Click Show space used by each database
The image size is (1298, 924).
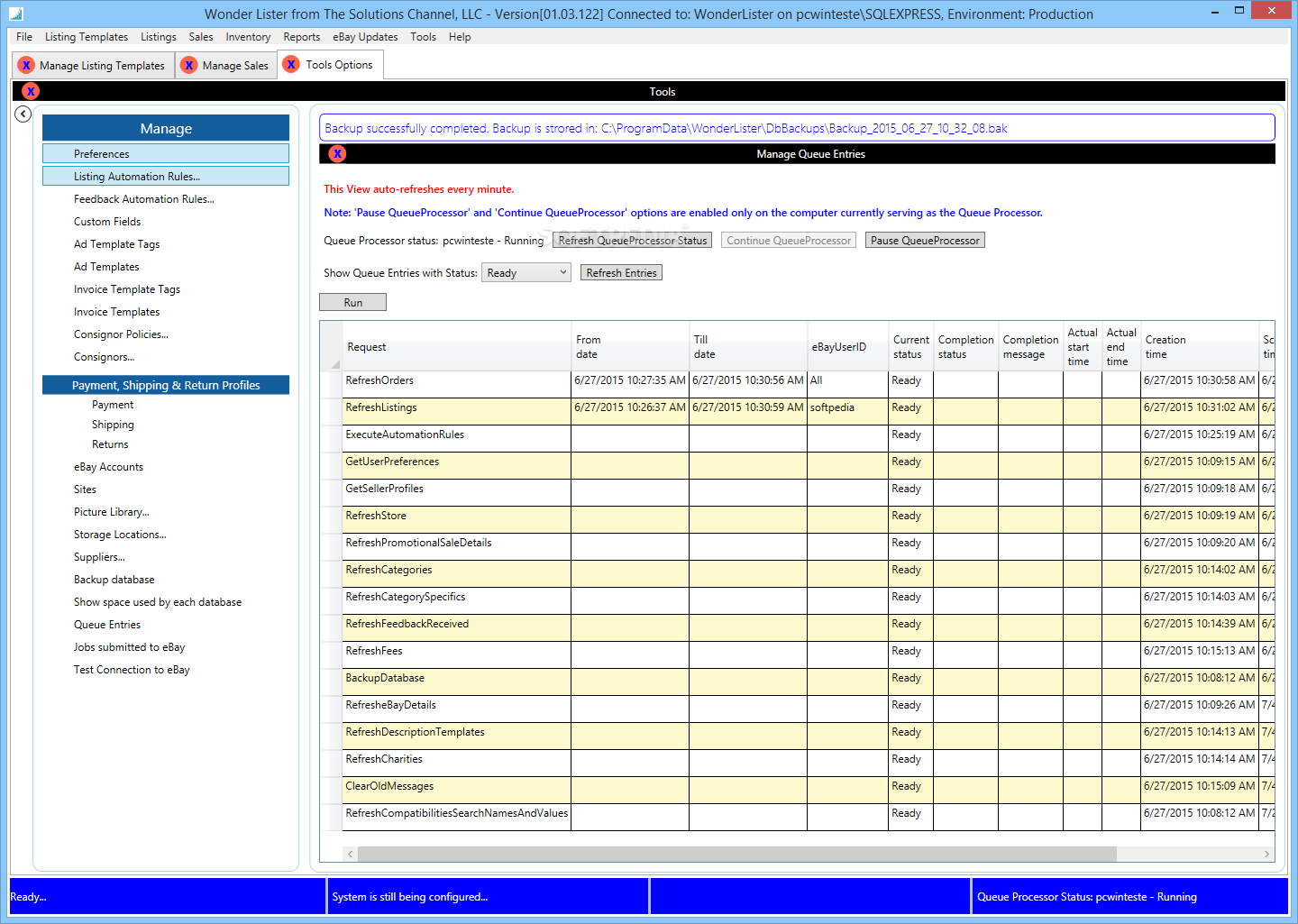click(x=158, y=601)
